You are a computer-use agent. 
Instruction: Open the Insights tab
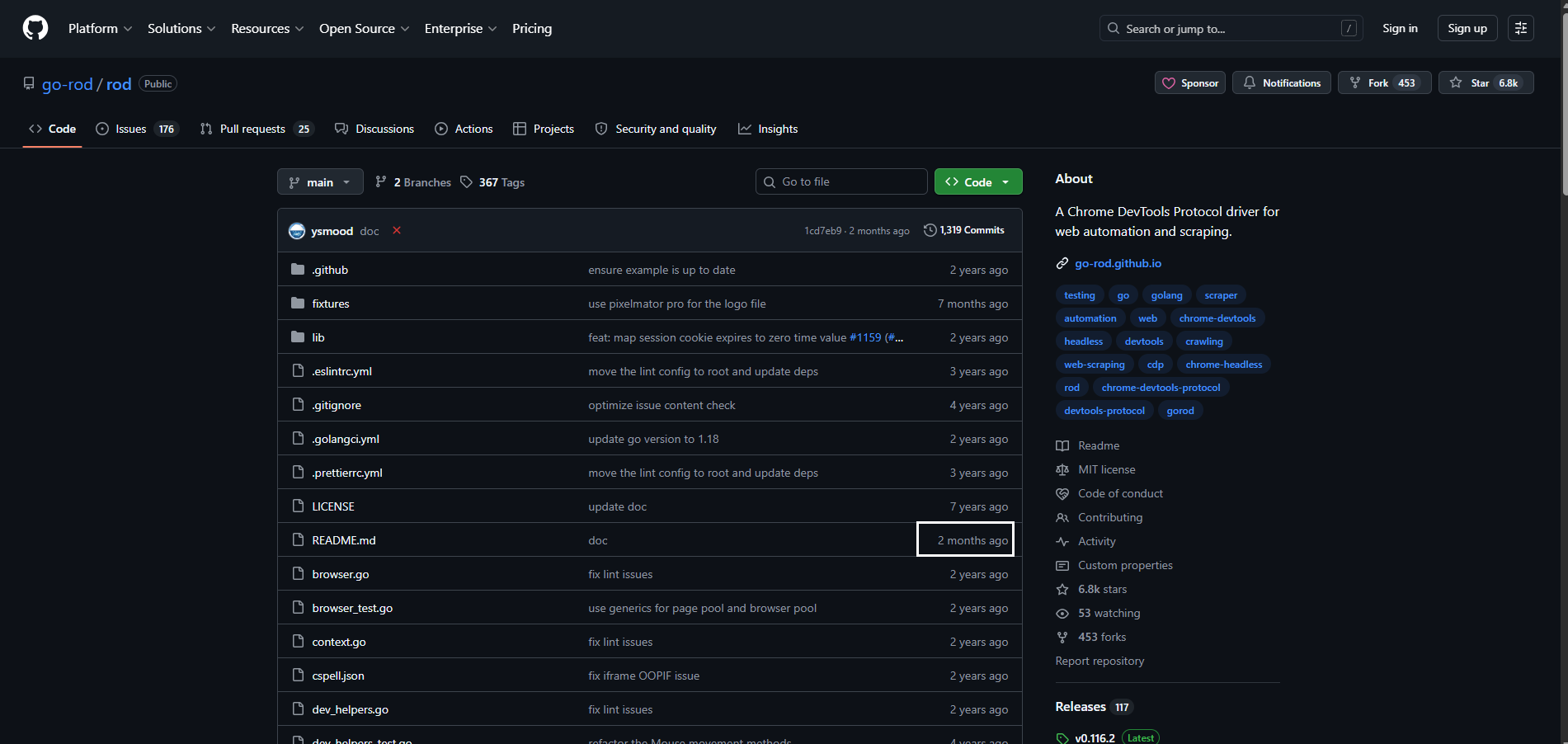click(x=768, y=129)
